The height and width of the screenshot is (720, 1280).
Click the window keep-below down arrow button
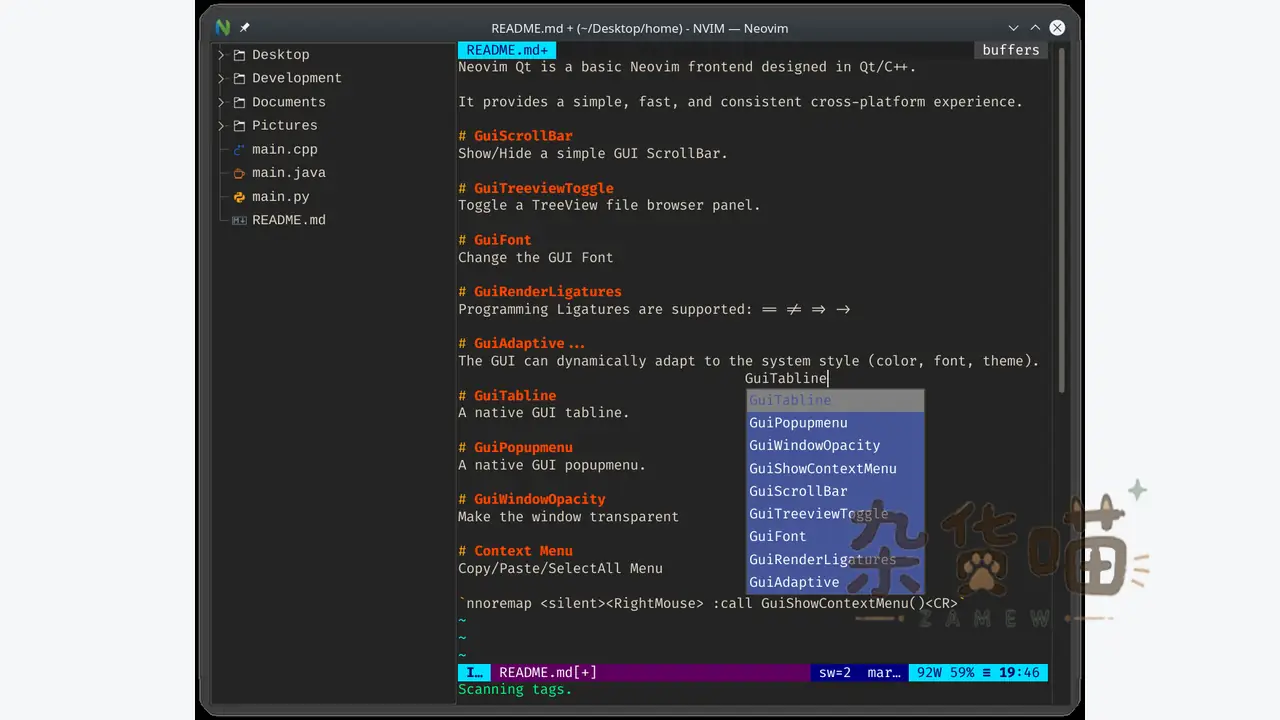click(1014, 28)
